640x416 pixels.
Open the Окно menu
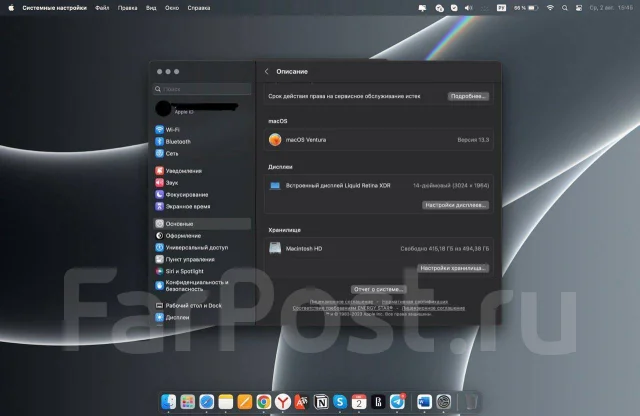[172, 8]
